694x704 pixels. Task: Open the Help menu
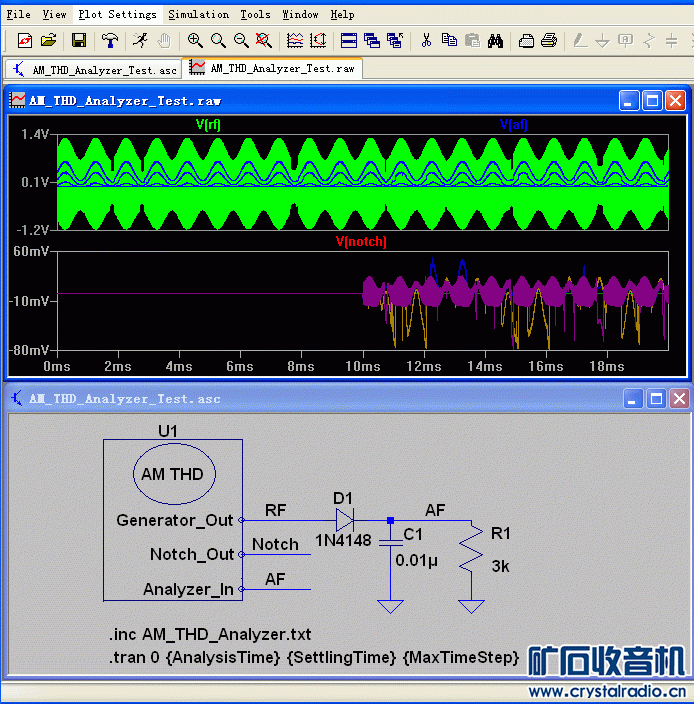click(x=343, y=15)
